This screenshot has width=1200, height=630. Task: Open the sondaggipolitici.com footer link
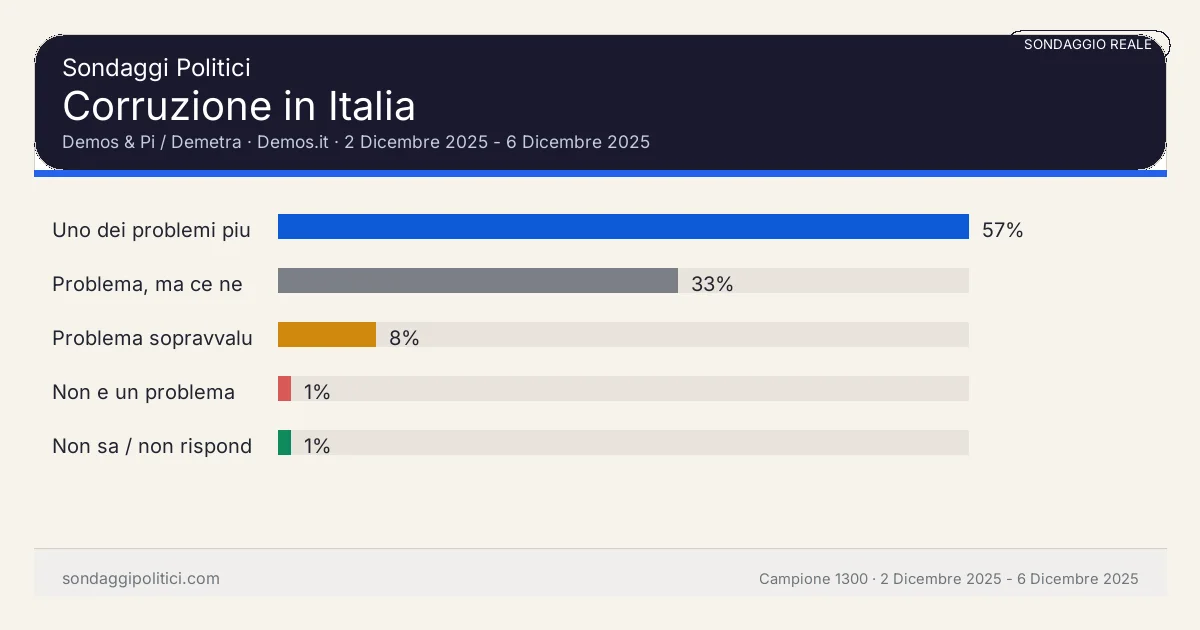pyautogui.click(x=141, y=579)
